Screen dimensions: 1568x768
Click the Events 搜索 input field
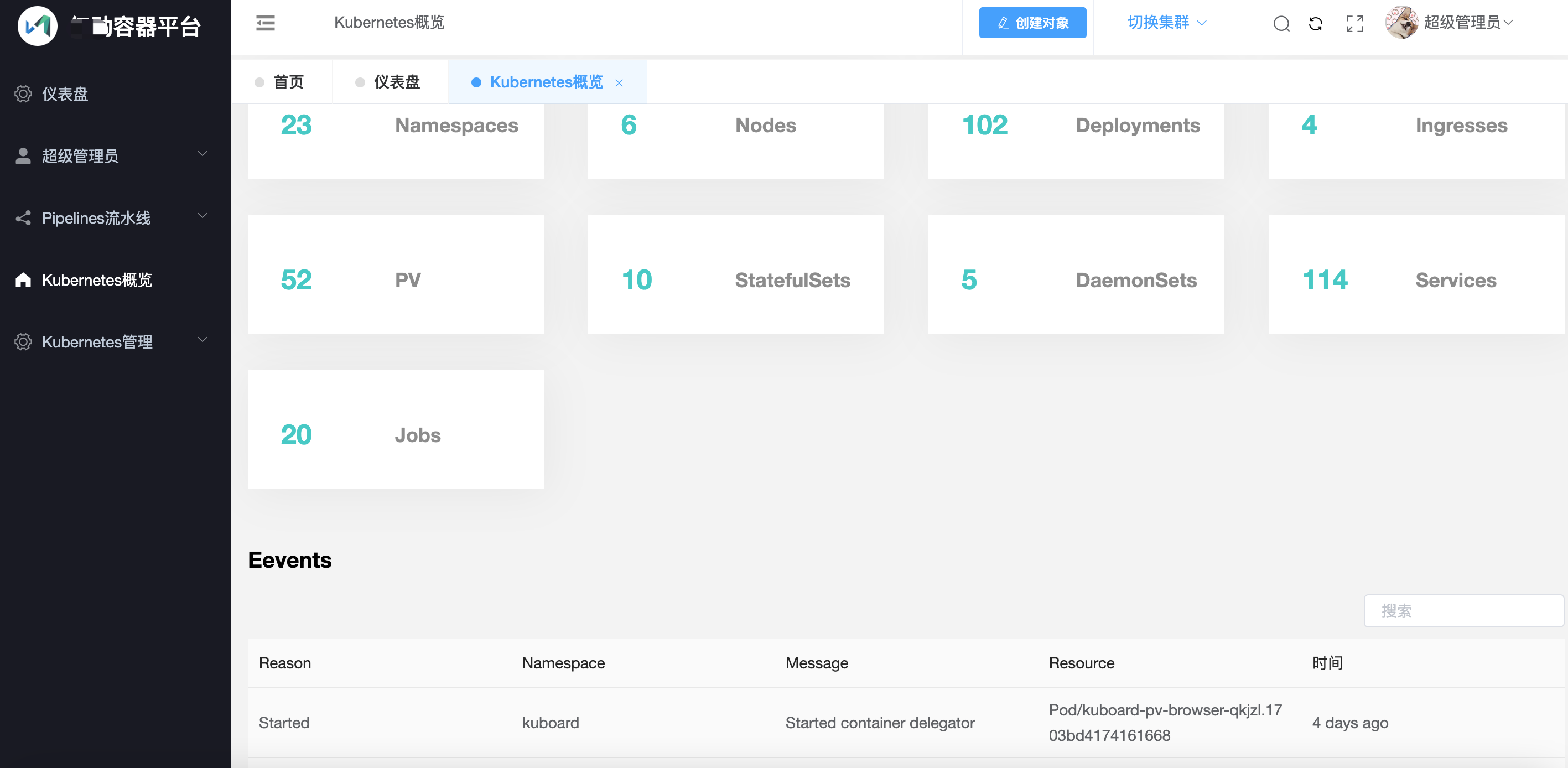coord(1463,610)
